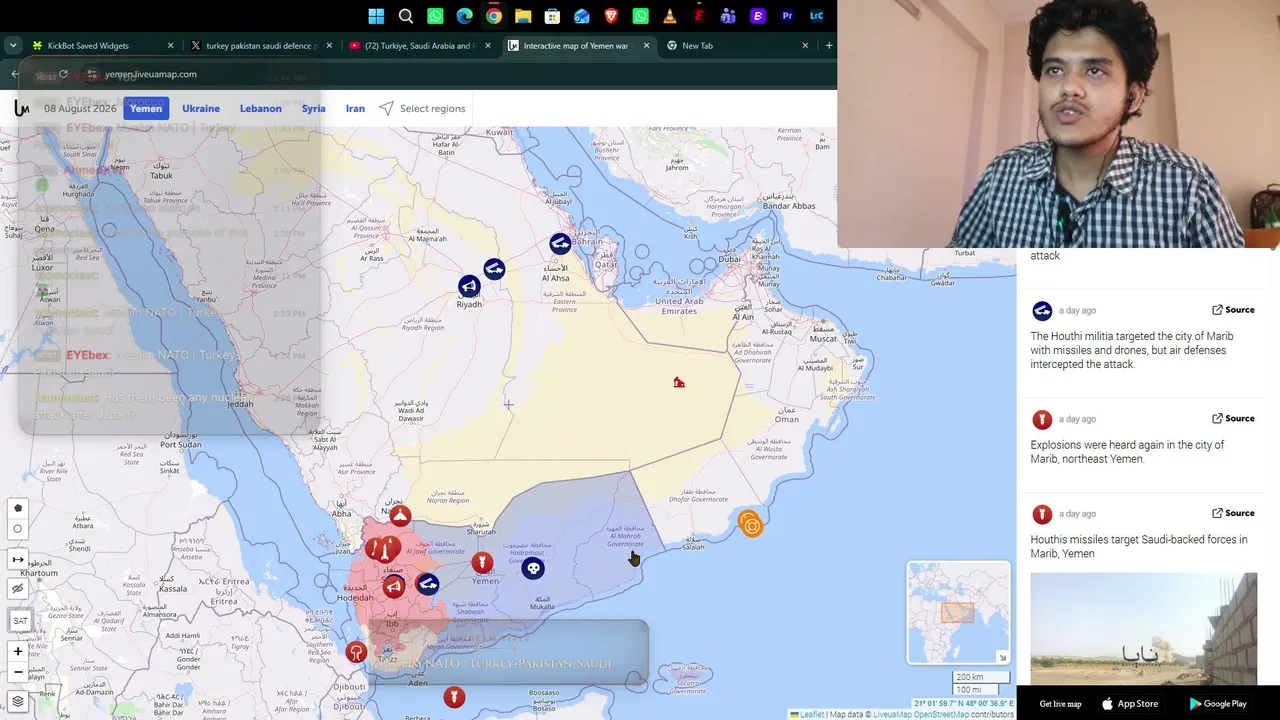
Task: Switch to the Iran region tab
Action: coord(355,108)
